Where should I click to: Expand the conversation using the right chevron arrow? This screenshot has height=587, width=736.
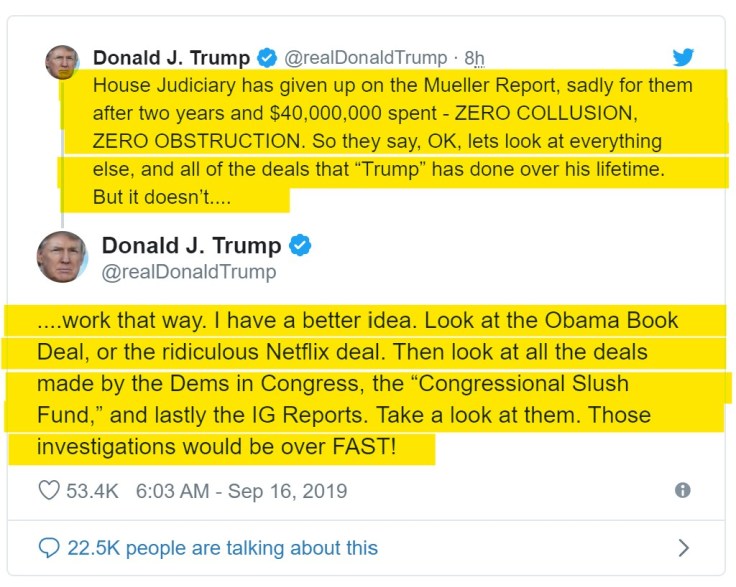pyautogui.click(x=684, y=547)
